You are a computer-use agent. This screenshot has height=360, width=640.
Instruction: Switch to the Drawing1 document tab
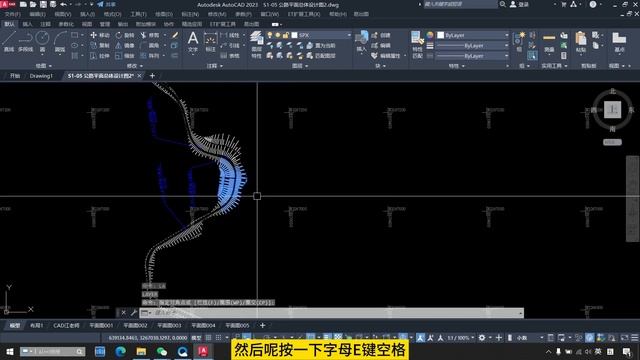click(x=41, y=76)
